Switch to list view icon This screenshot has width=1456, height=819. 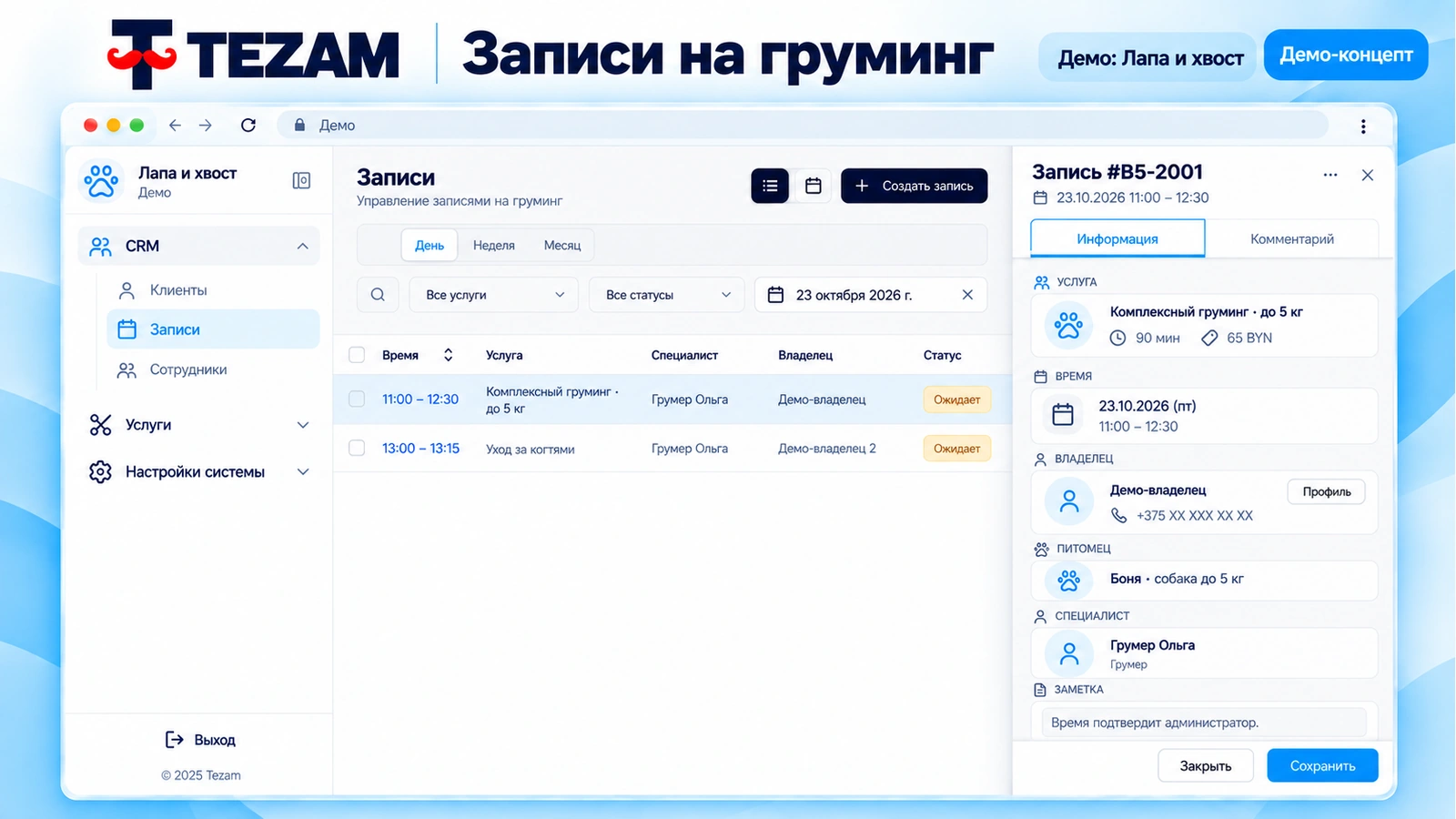(770, 186)
